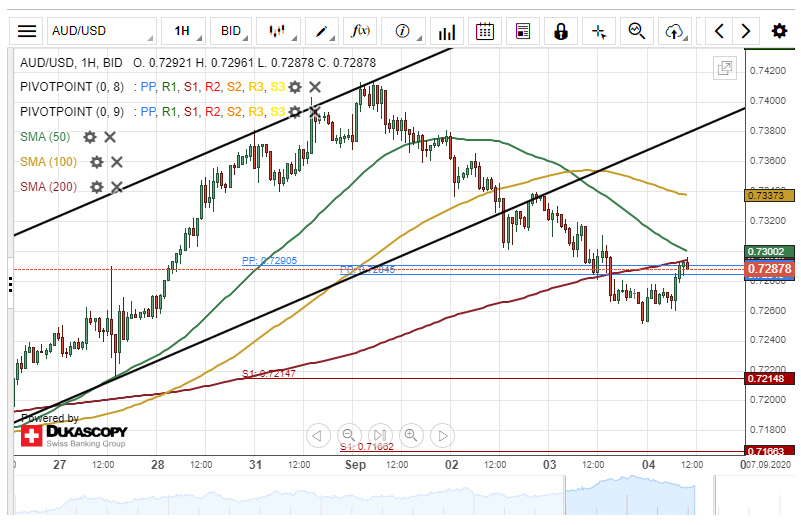Remove the SMA (50) indicator
This screenshot has height=525, width=801.
click(110, 137)
